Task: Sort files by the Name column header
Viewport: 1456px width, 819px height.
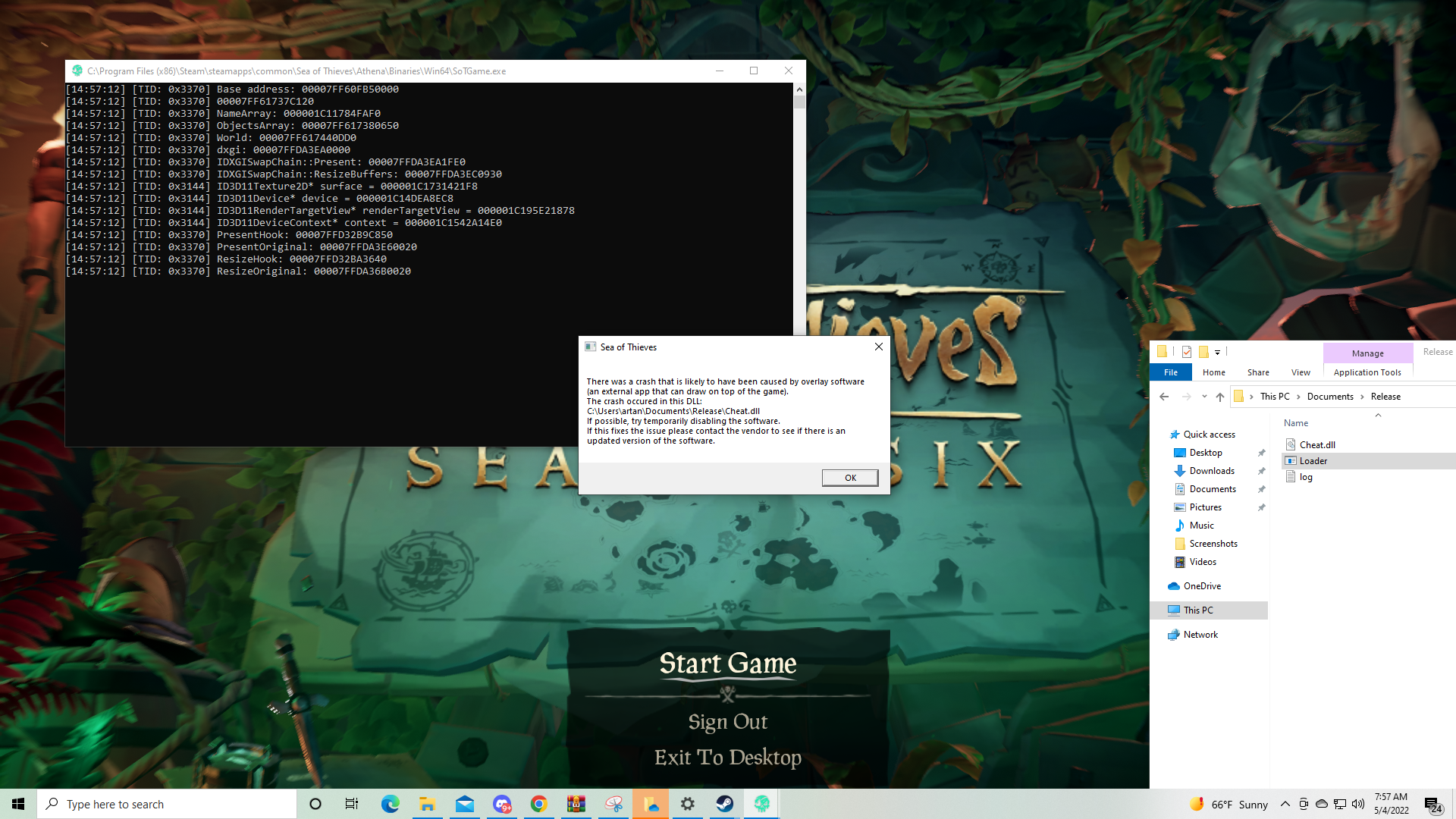Action: click(x=1296, y=423)
